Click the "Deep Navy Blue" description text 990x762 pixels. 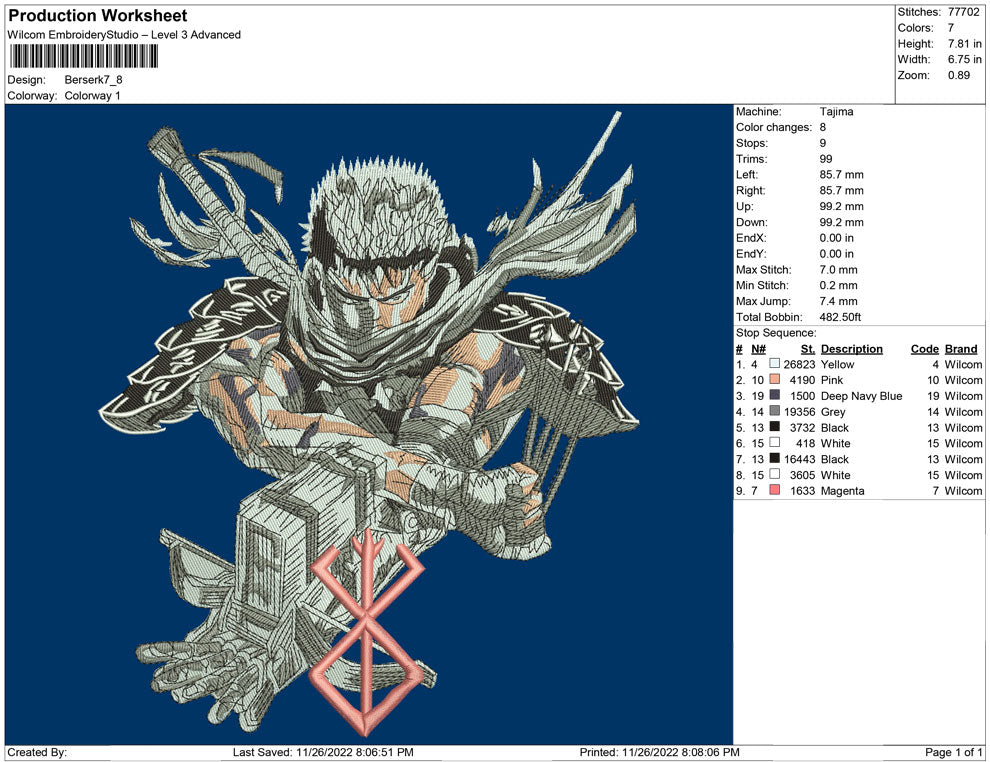pos(861,396)
